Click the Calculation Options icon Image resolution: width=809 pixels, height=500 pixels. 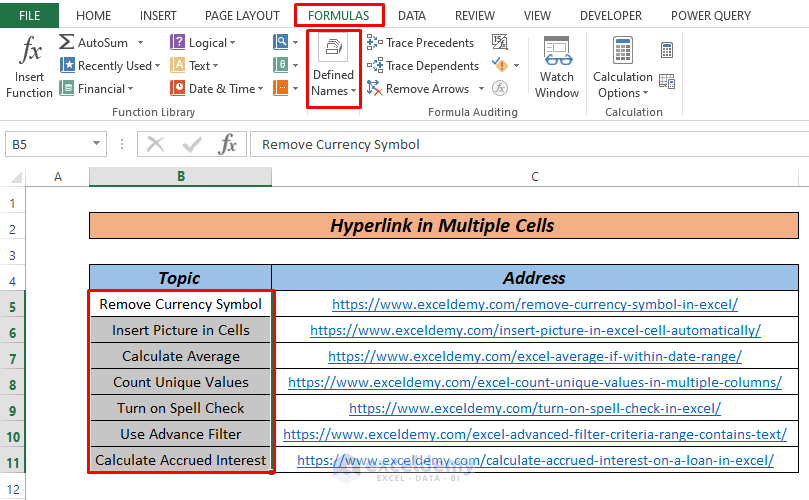(x=622, y=50)
